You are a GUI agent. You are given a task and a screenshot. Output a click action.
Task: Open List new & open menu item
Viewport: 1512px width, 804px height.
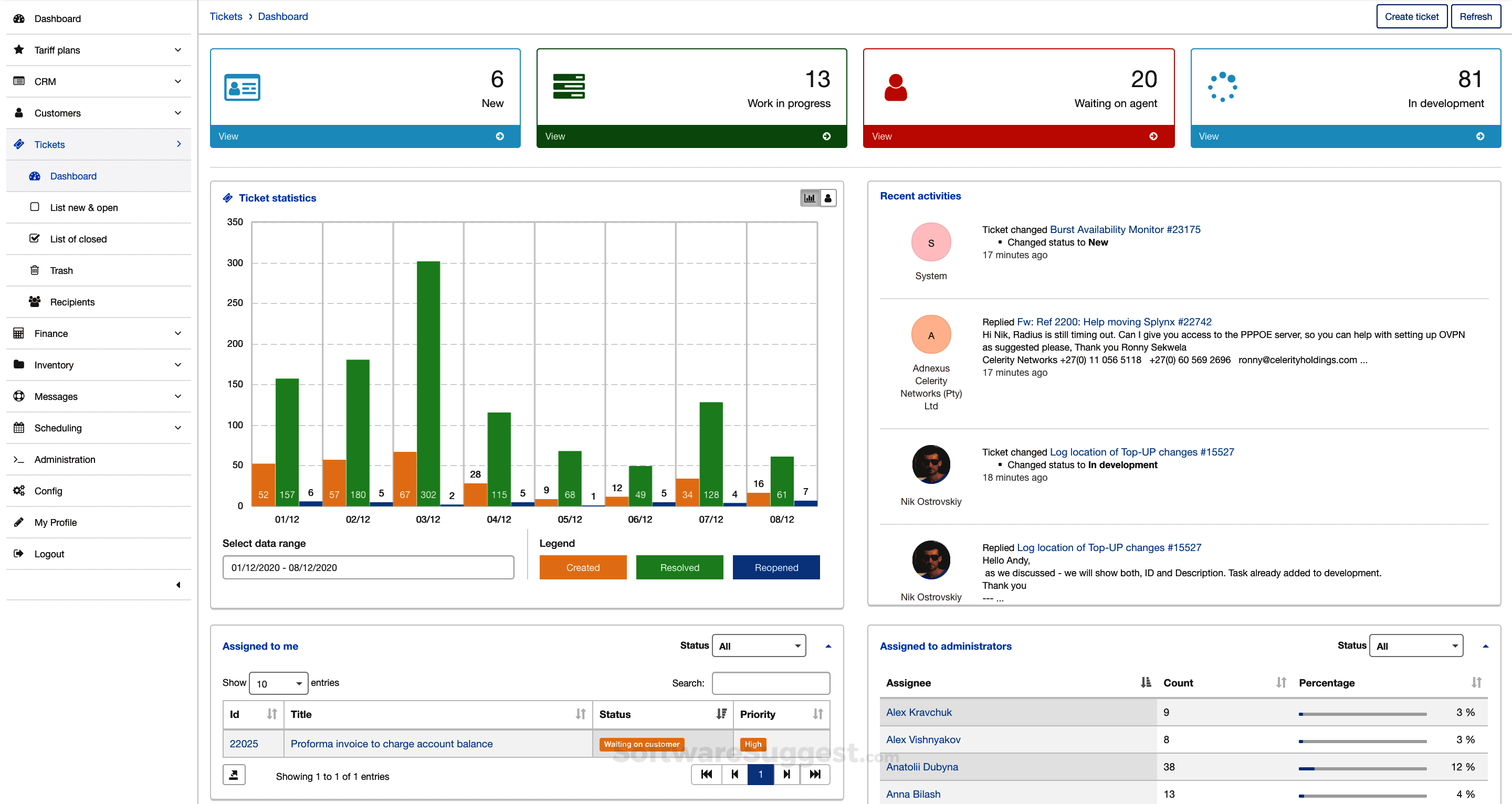(x=83, y=208)
